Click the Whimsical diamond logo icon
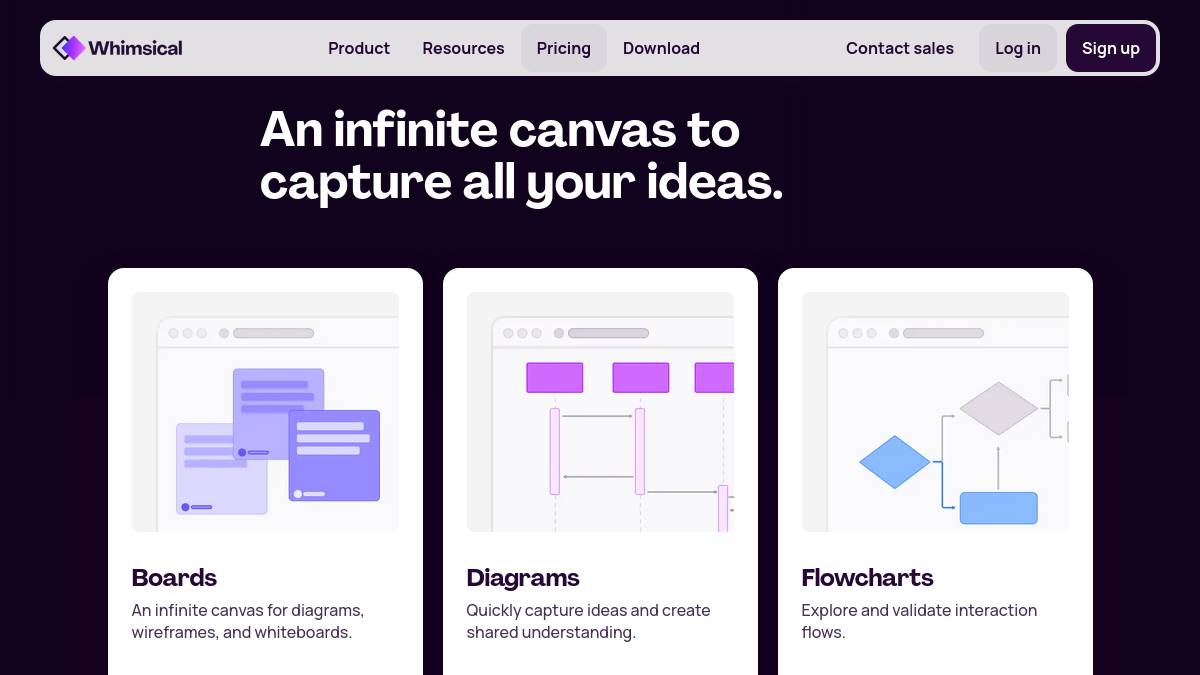This screenshot has height=675, width=1200. tap(69, 48)
